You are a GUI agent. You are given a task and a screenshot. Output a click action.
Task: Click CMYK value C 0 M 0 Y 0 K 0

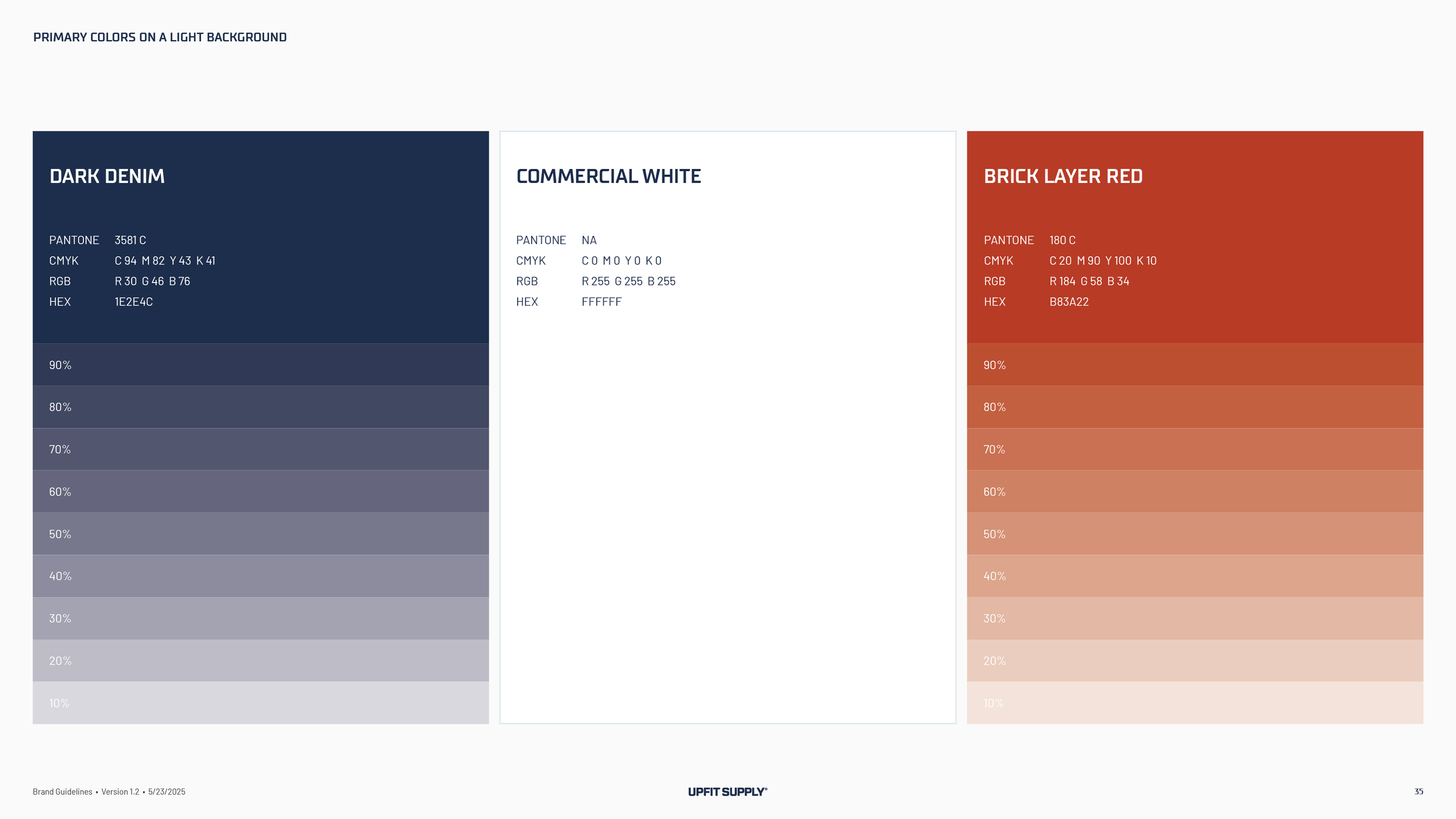coord(621,260)
